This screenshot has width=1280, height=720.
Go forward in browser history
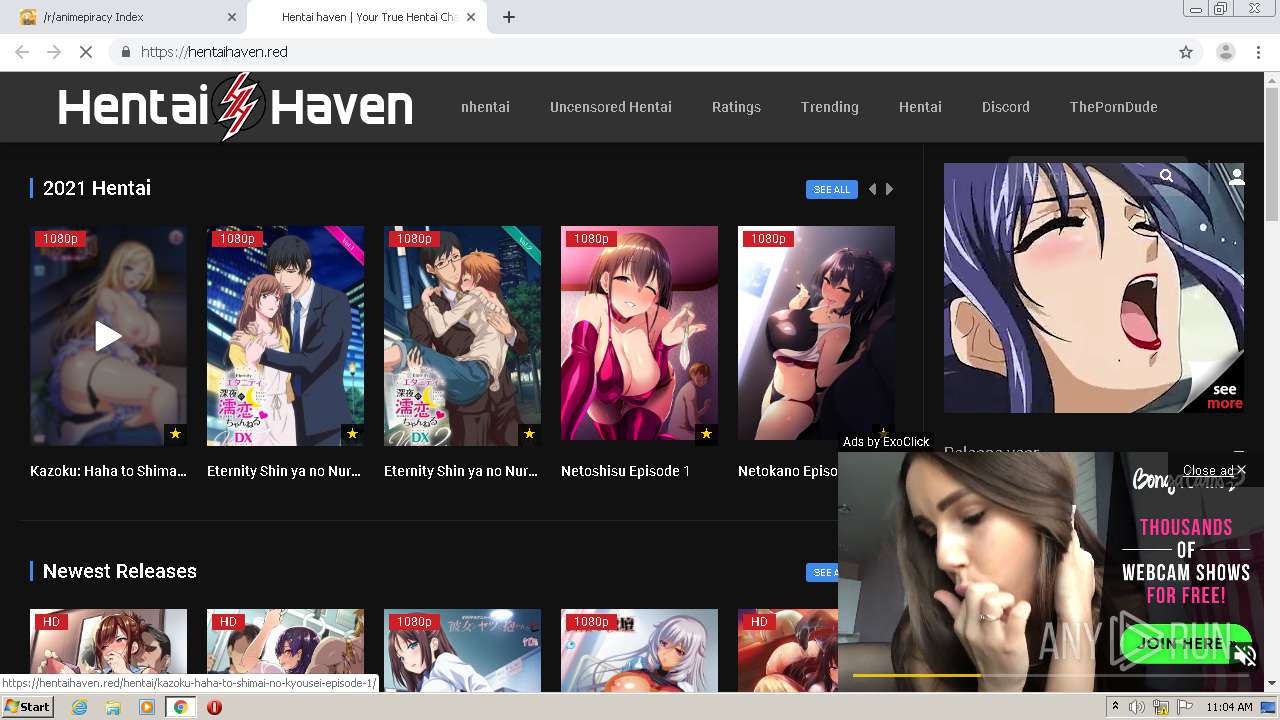point(54,52)
